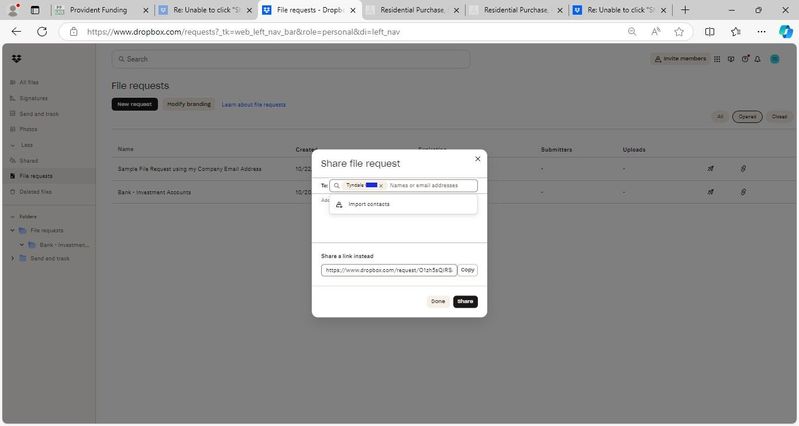Open browser zoom control in address bar
This screenshot has width=799, height=426.
pyautogui.click(x=632, y=32)
